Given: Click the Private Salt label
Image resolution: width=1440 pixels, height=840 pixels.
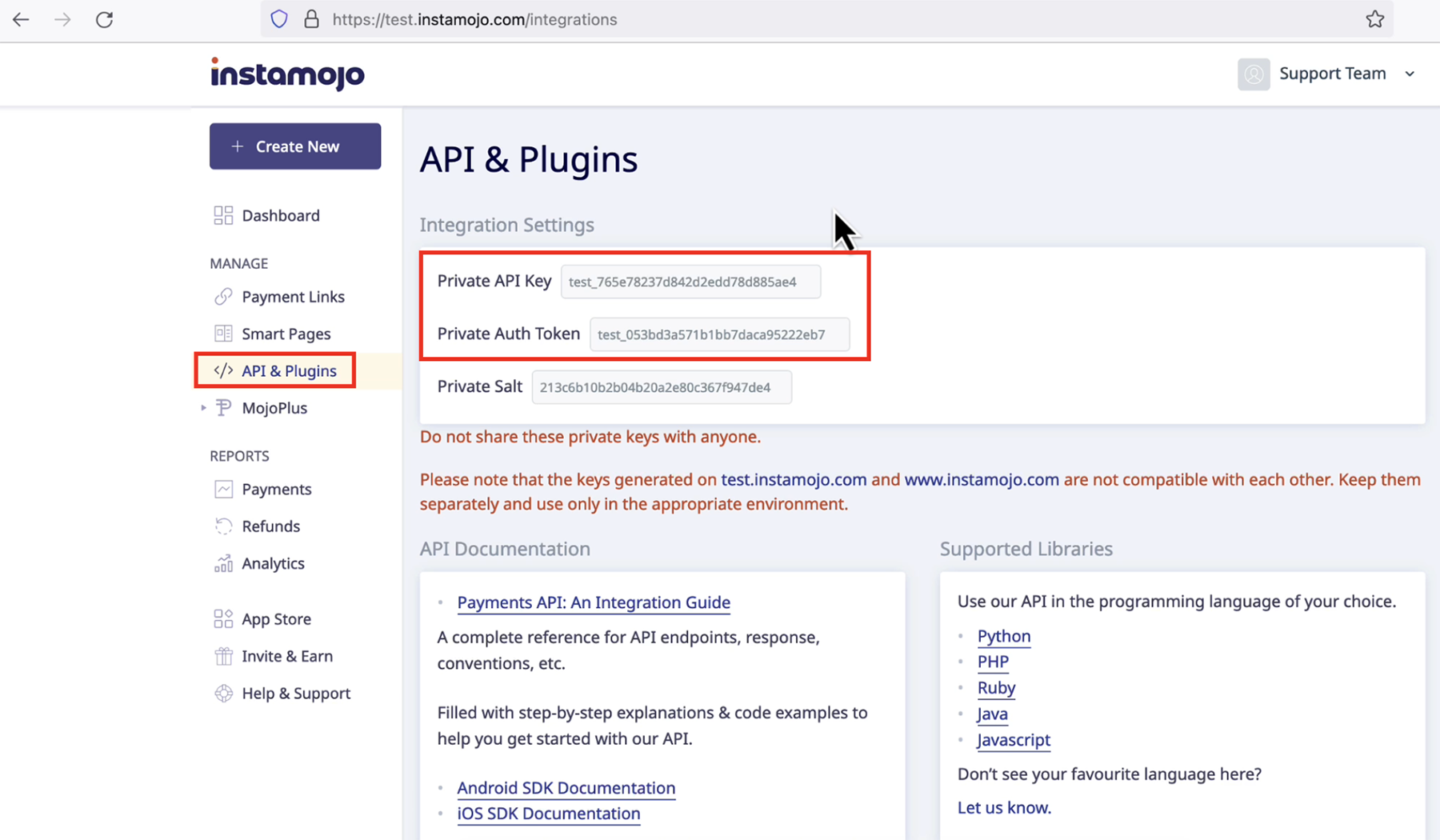Looking at the screenshot, I should click(x=479, y=386).
